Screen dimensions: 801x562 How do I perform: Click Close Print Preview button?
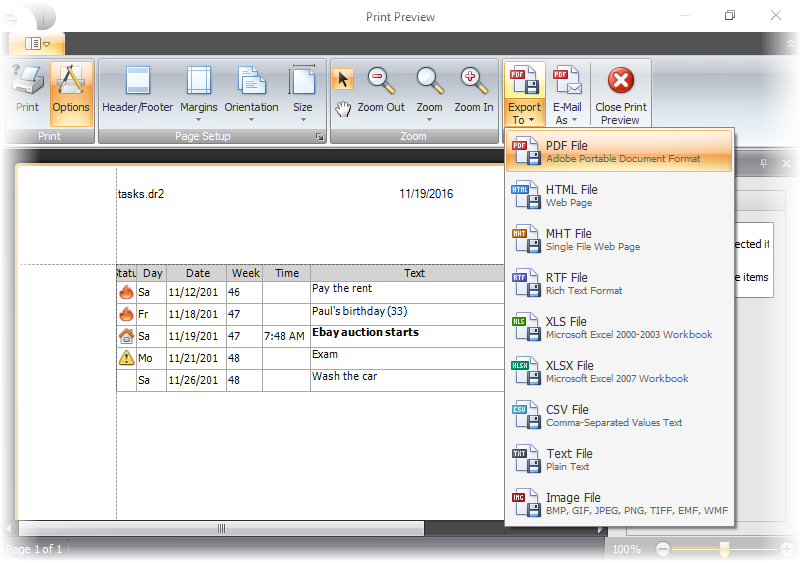(621, 94)
